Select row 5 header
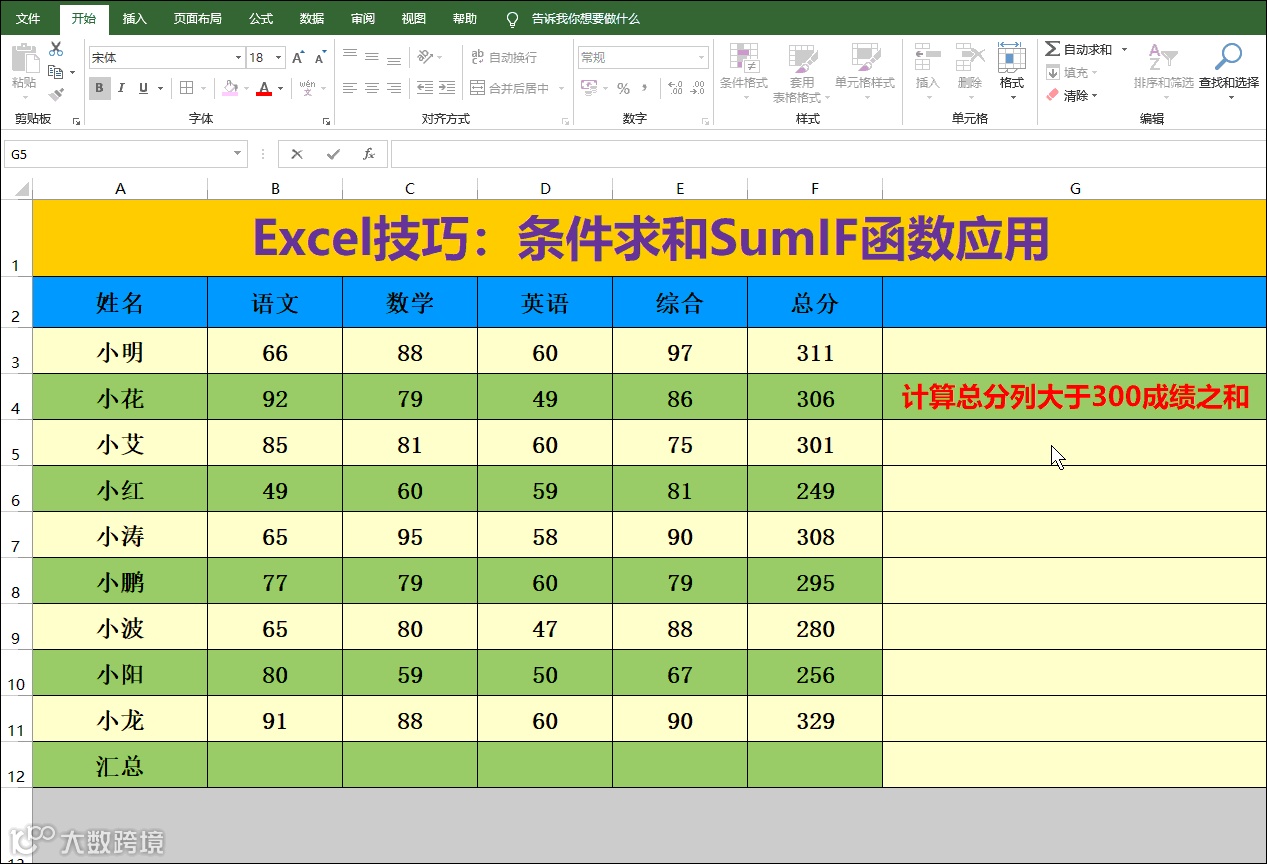Image resolution: width=1267 pixels, height=864 pixels. pos(16,443)
